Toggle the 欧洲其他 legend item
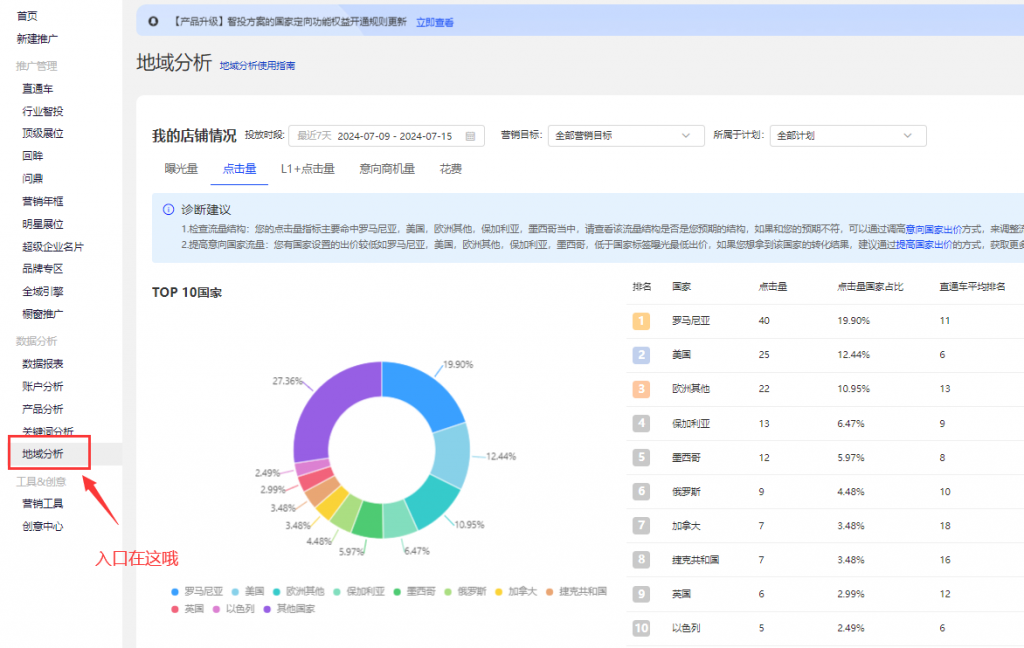 (298, 591)
